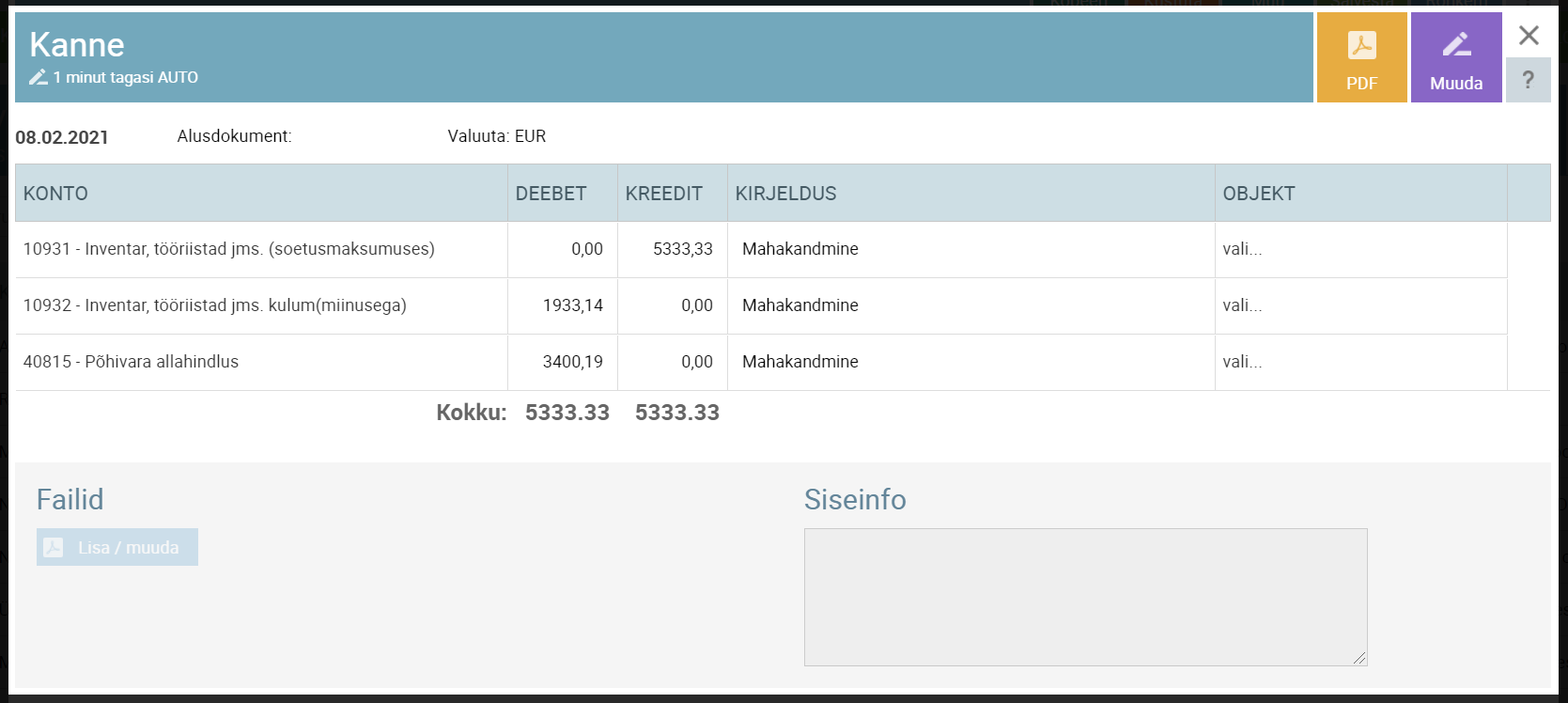Select the 10931 Inventar soetusmaksumuses account row
The image size is (1568, 703).
(x=228, y=249)
